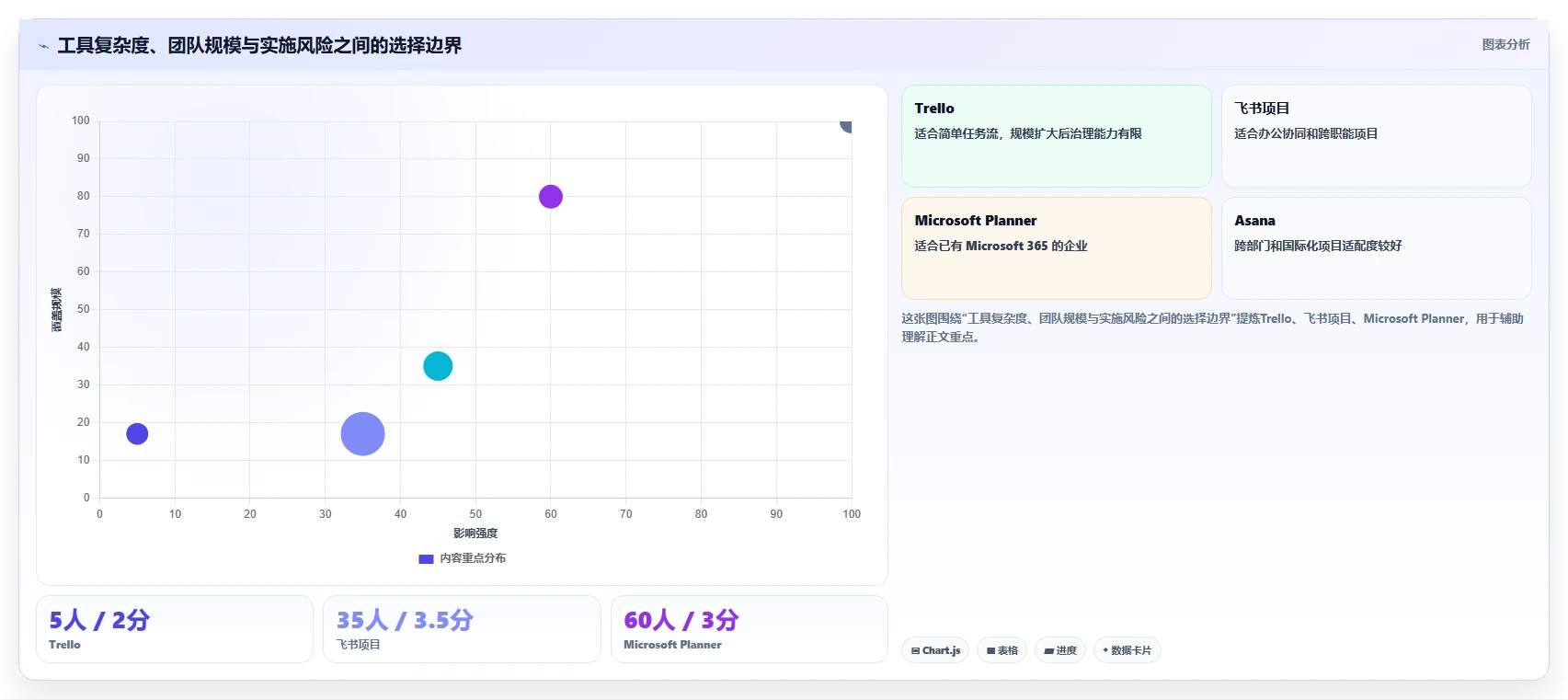Click the 5人 / 2分 Trello stat card

(x=175, y=629)
